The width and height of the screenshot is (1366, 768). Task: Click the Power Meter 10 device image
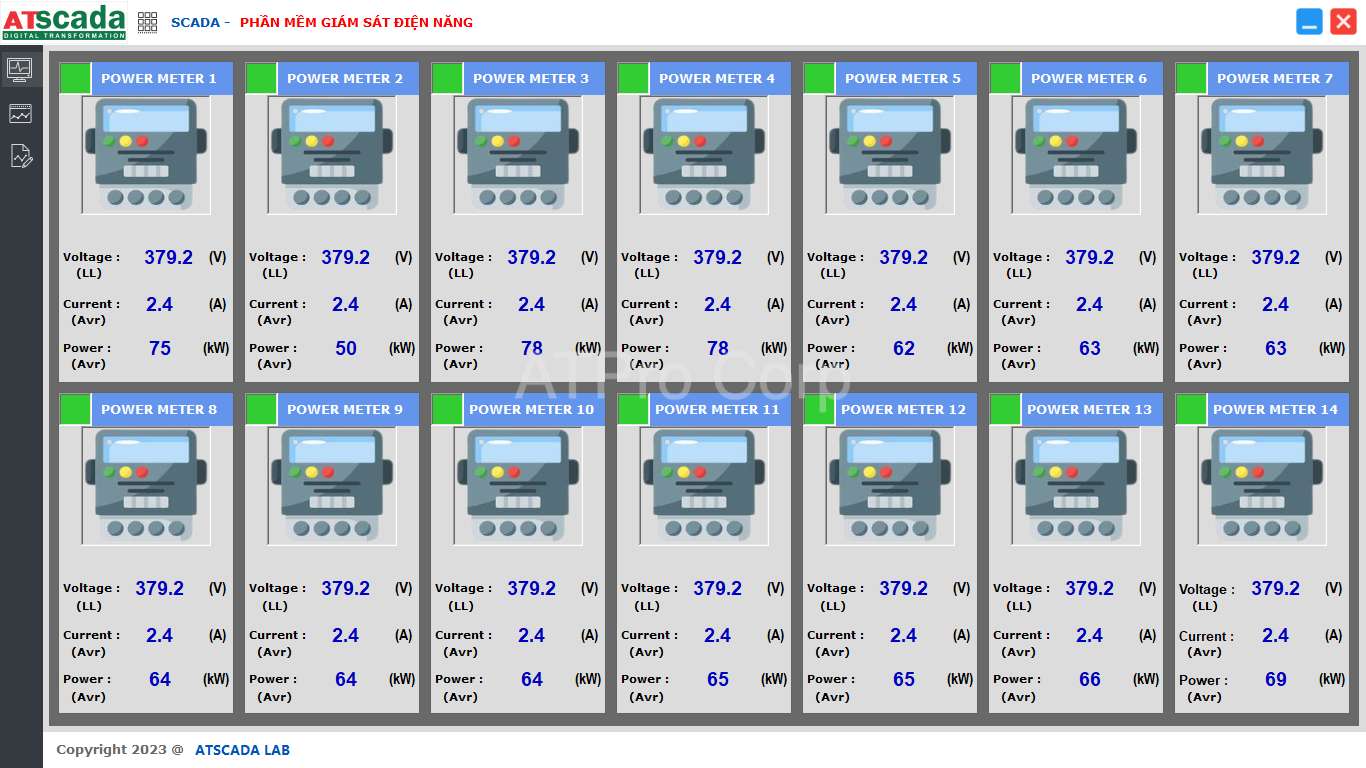pos(518,486)
